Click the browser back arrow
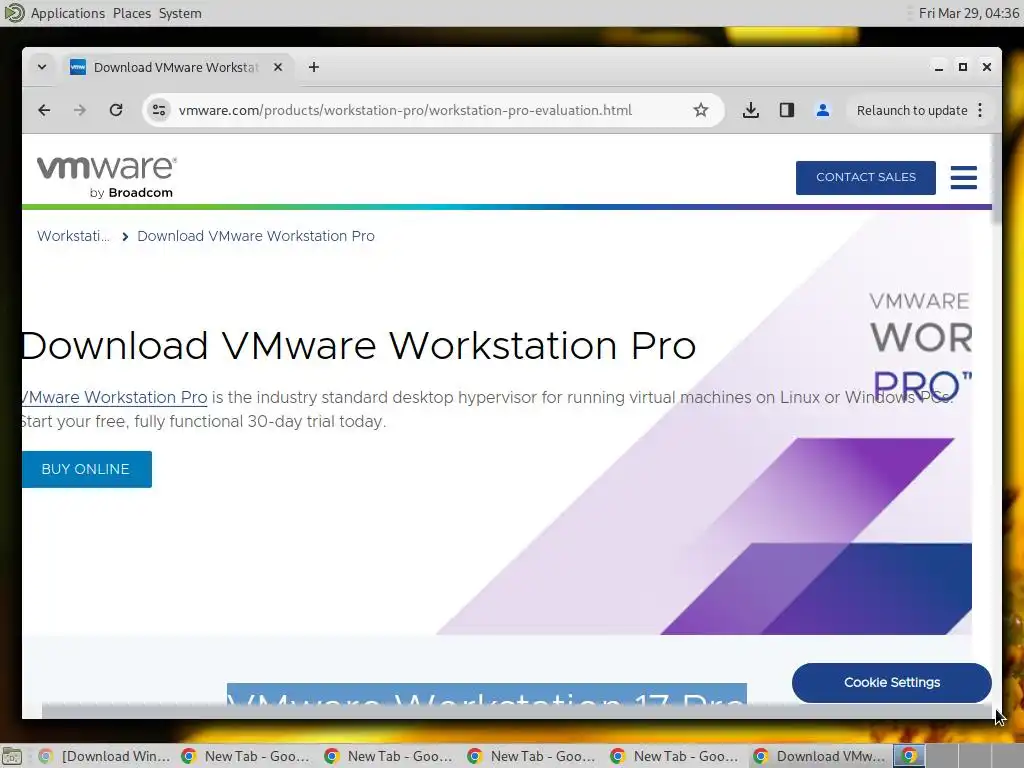 (44, 110)
